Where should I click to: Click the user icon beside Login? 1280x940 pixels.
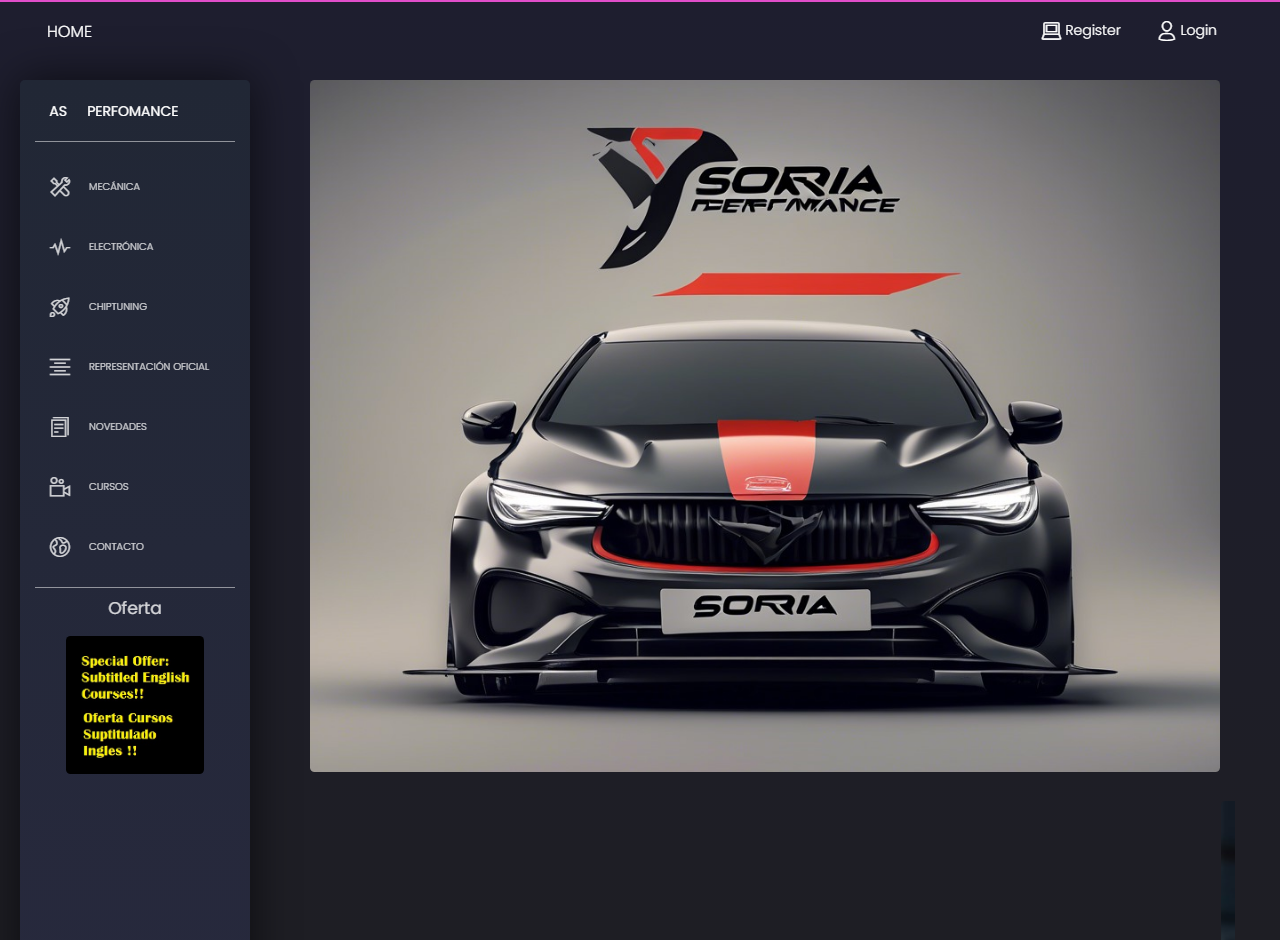click(1167, 31)
